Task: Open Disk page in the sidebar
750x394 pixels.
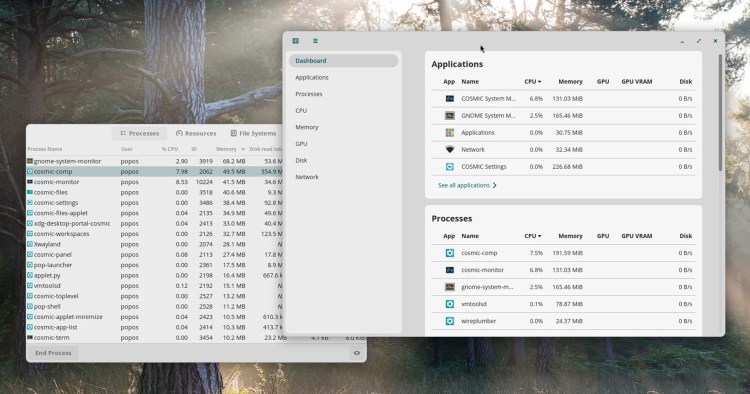Action: (343, 161)
